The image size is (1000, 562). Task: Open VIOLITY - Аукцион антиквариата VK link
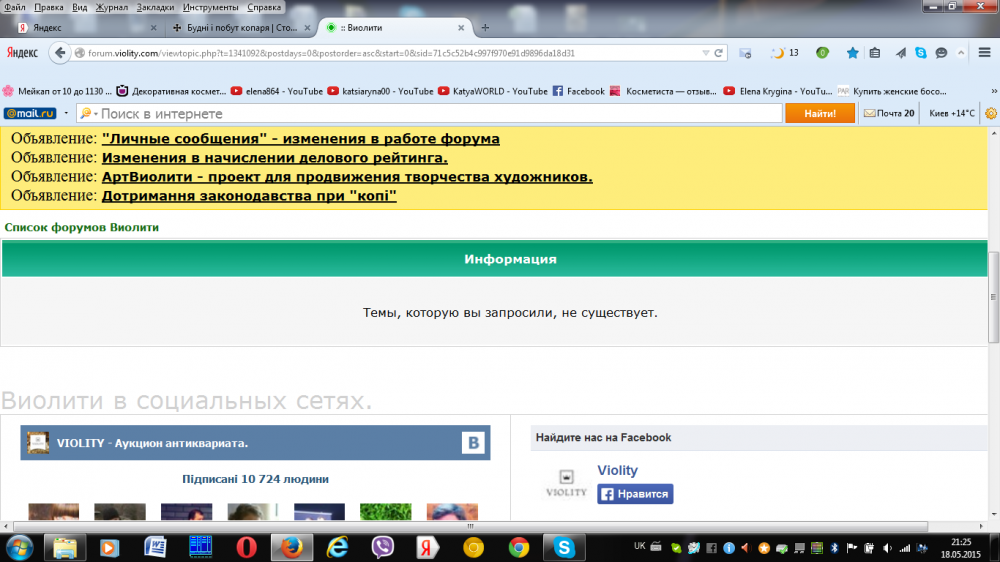pyautogui.click(x=152, y=443)
